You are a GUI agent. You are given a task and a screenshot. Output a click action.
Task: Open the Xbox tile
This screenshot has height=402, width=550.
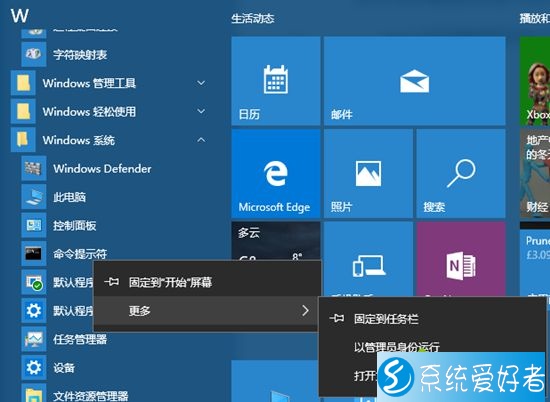[x=535, y=81]
